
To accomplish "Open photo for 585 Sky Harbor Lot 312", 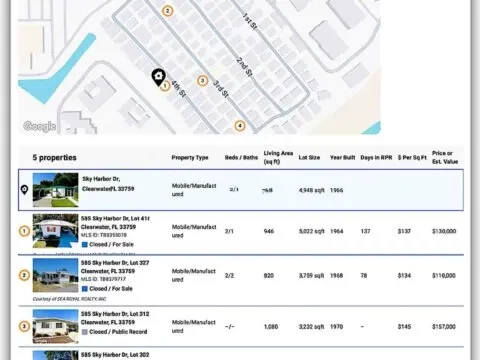I will point(55,326).
